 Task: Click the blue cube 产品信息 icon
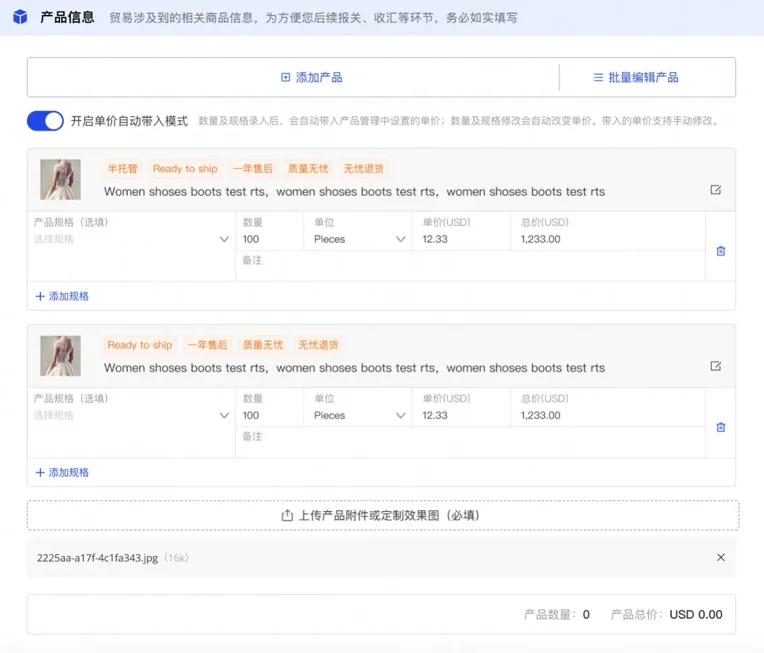(x=20, y=18)
